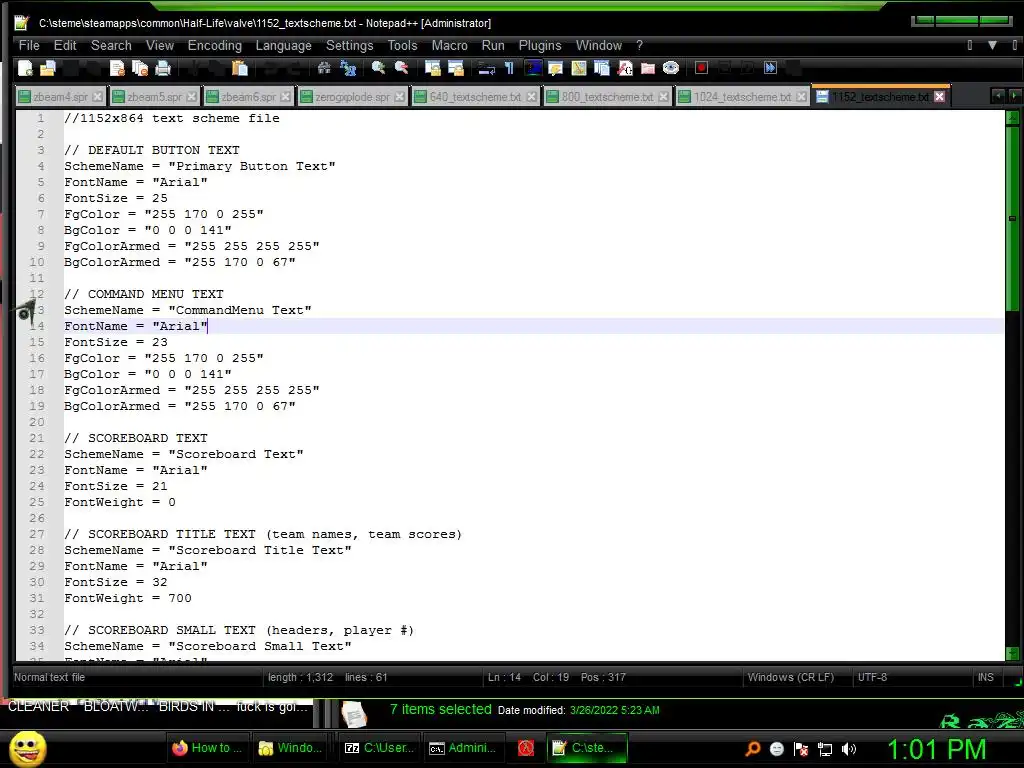Click the Half-Life lambda taskbar icon

[x=526, y=748]
